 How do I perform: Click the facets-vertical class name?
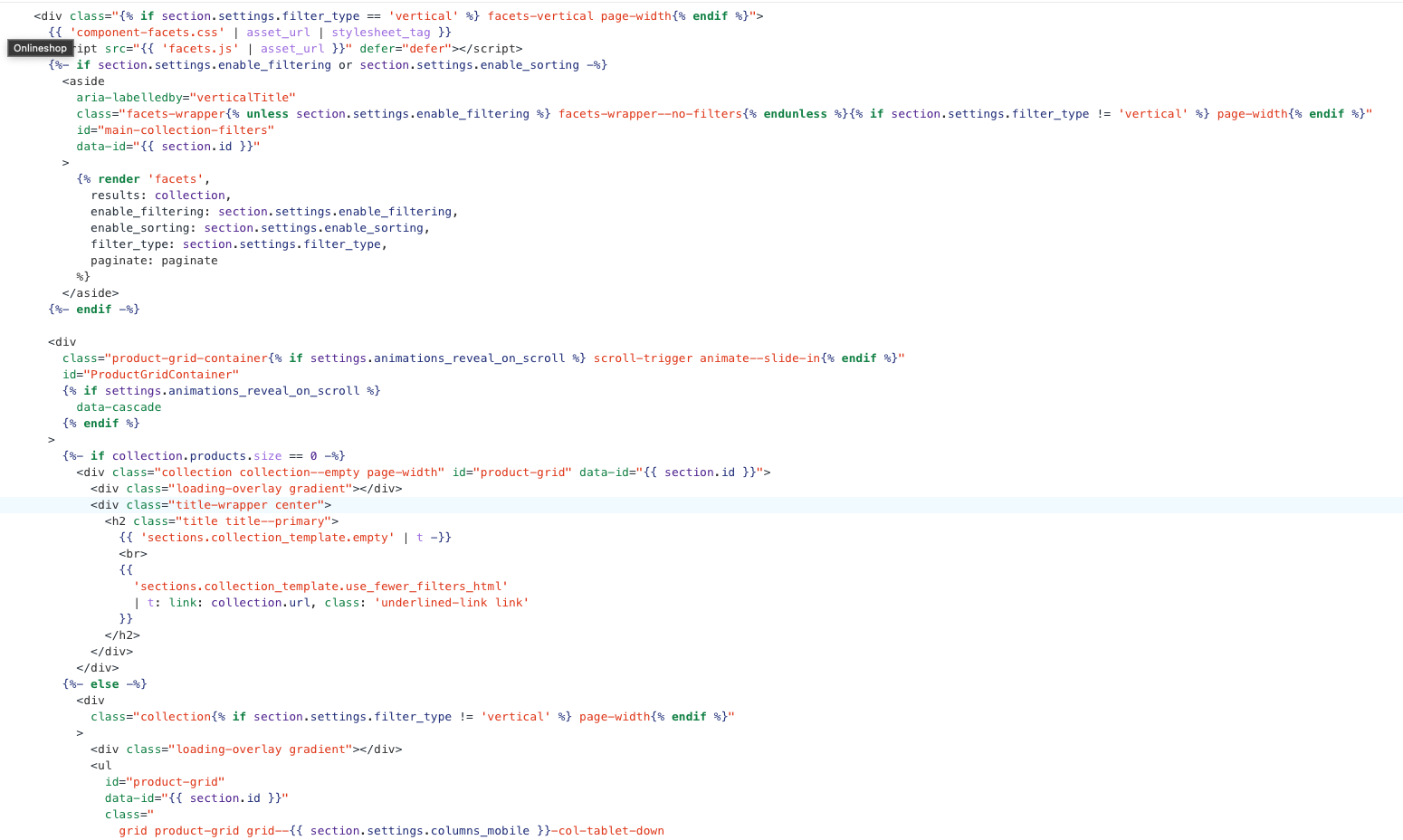[540, 16]
